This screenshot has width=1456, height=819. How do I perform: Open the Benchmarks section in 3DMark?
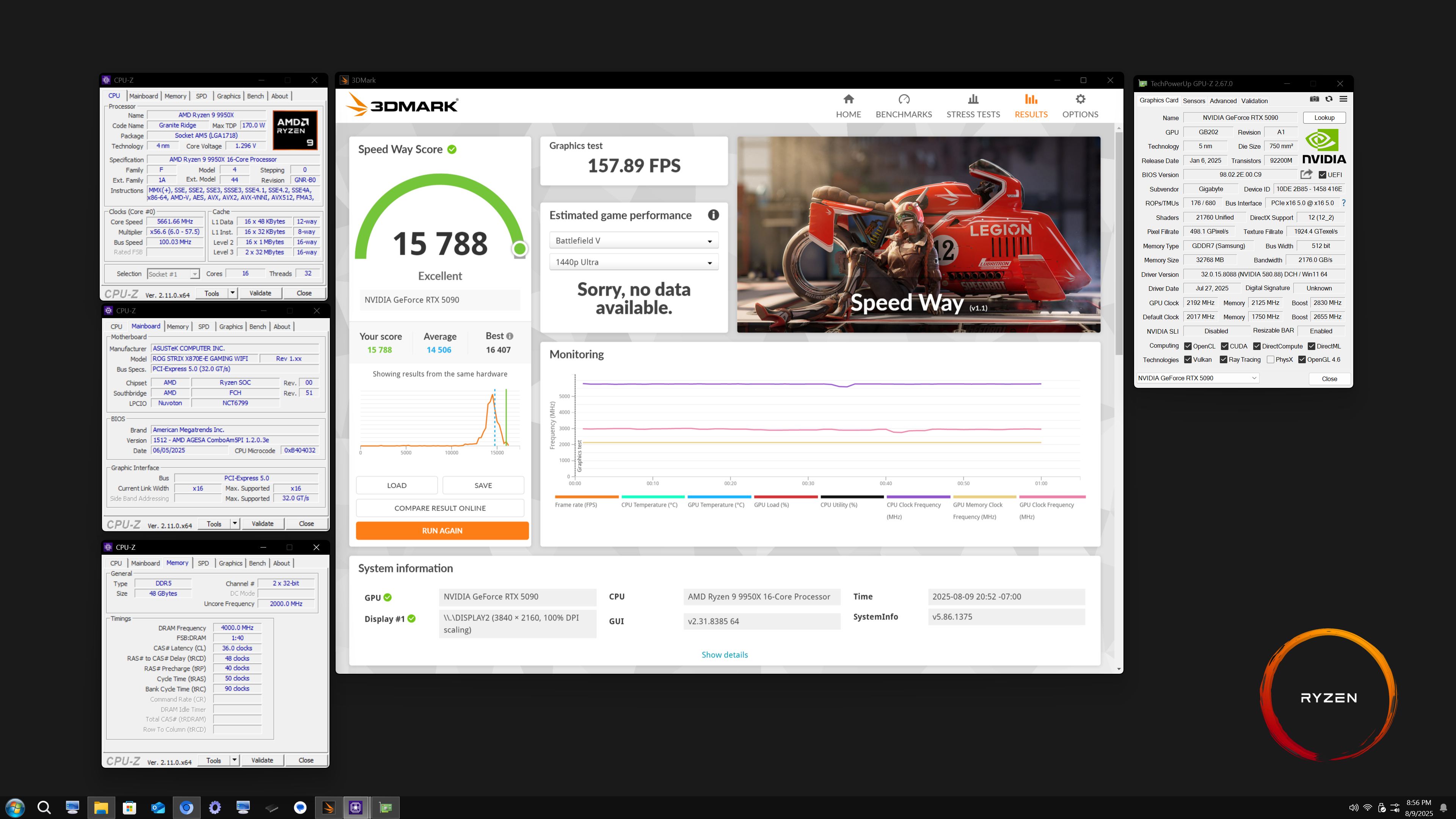(x=903, y=106)
